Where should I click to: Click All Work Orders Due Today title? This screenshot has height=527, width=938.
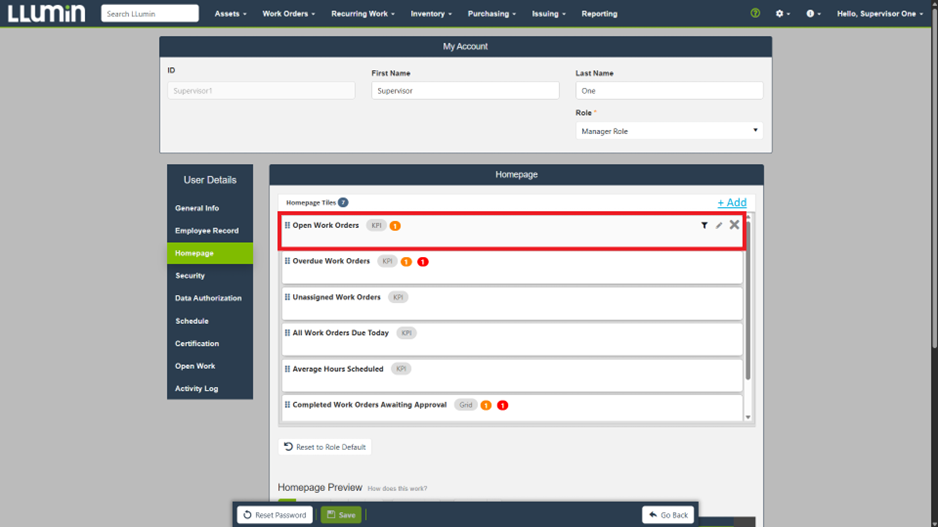click(340, 333)
